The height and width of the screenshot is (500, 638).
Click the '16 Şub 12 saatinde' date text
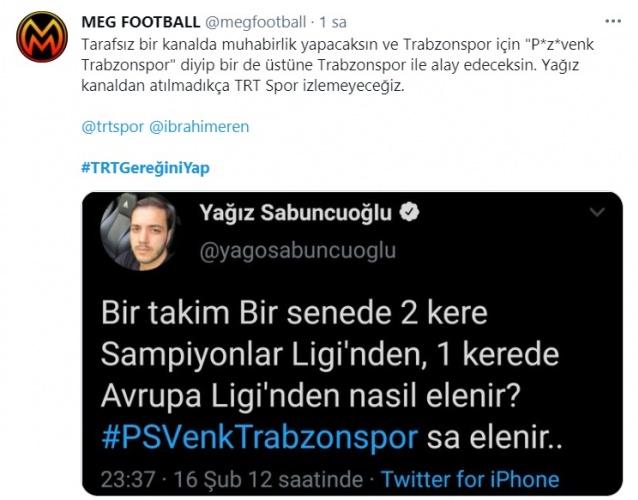[x=268, y=479]
